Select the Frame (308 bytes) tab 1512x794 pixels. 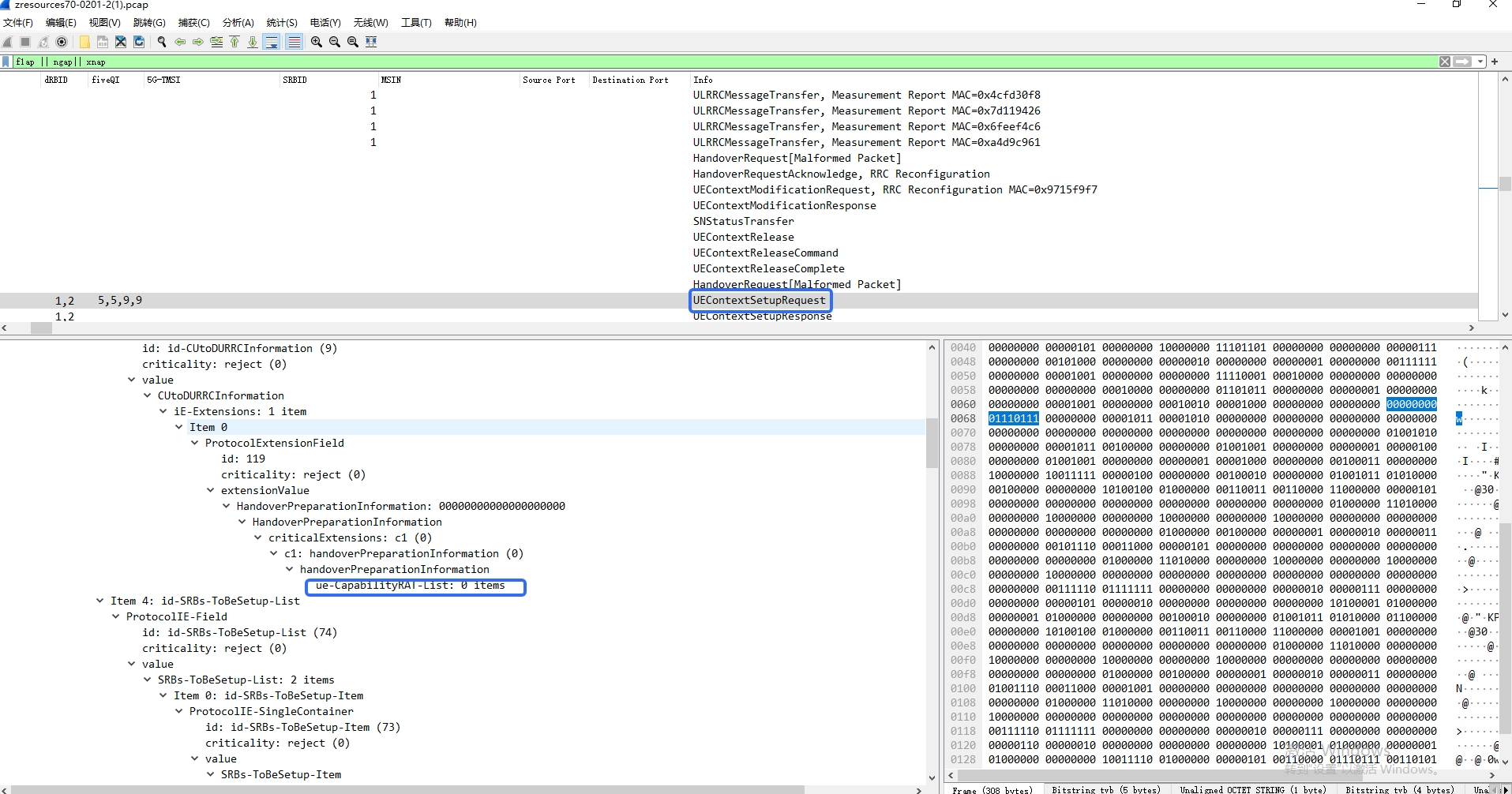(993, 789)
